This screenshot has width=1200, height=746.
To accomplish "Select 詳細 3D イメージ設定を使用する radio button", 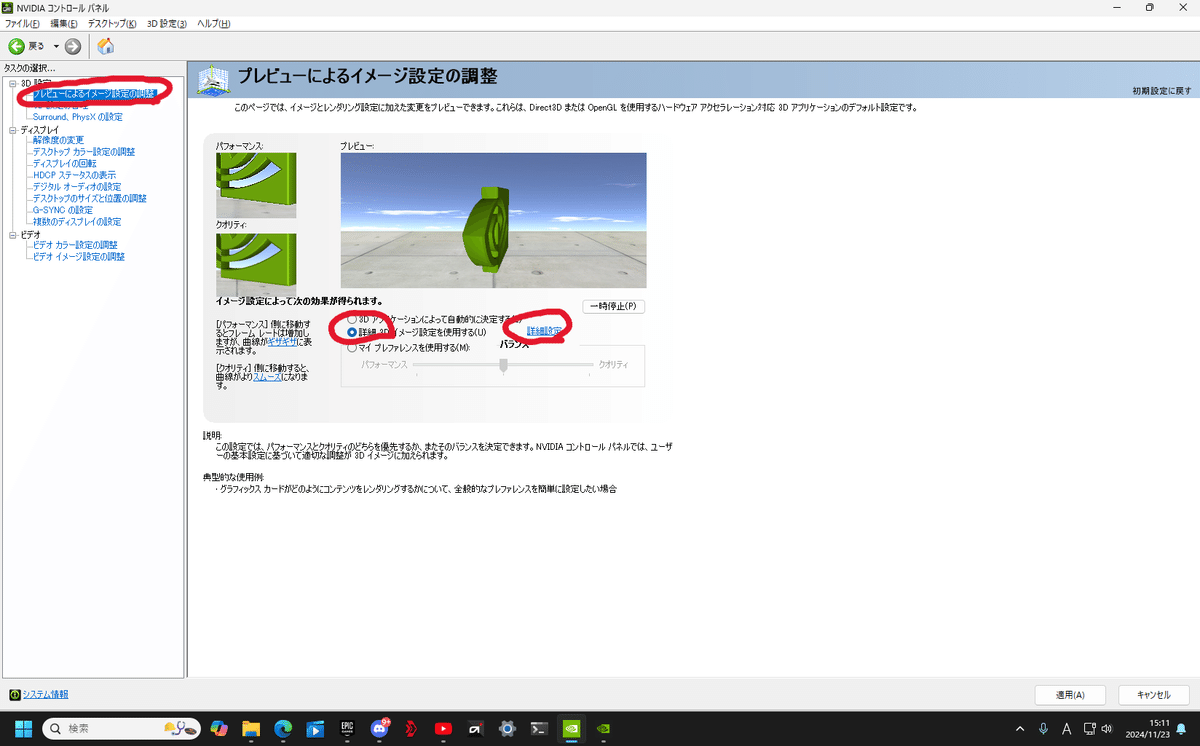I will pos(351,332).
